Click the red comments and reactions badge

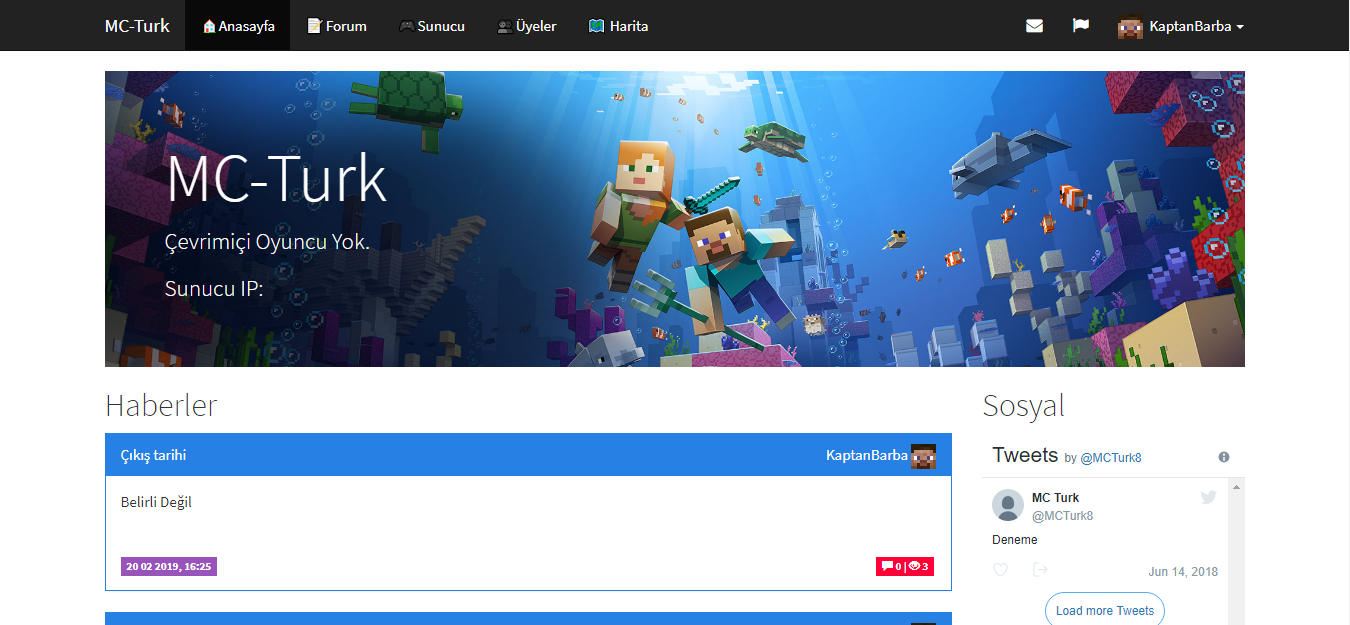(905, 566)
